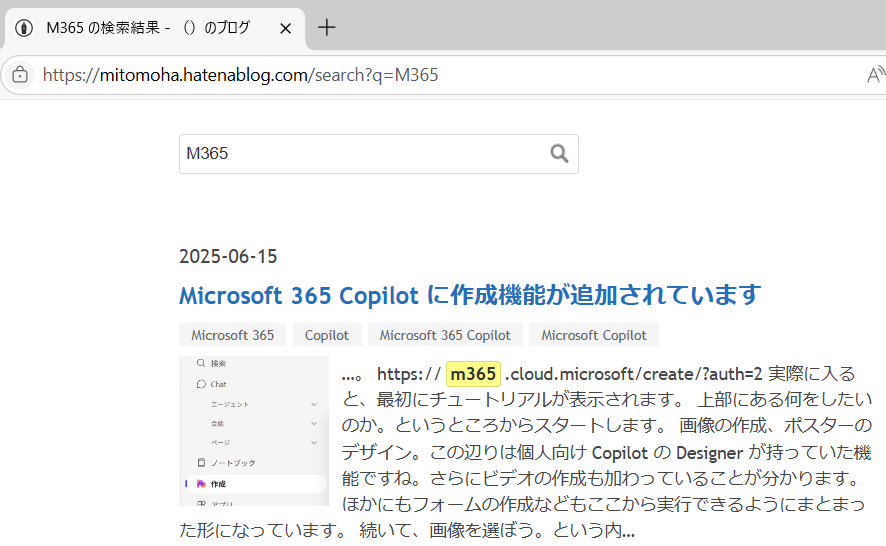Click the Microsoft Copilot category tag
886x546 pixels.
[x=593, y=335]
